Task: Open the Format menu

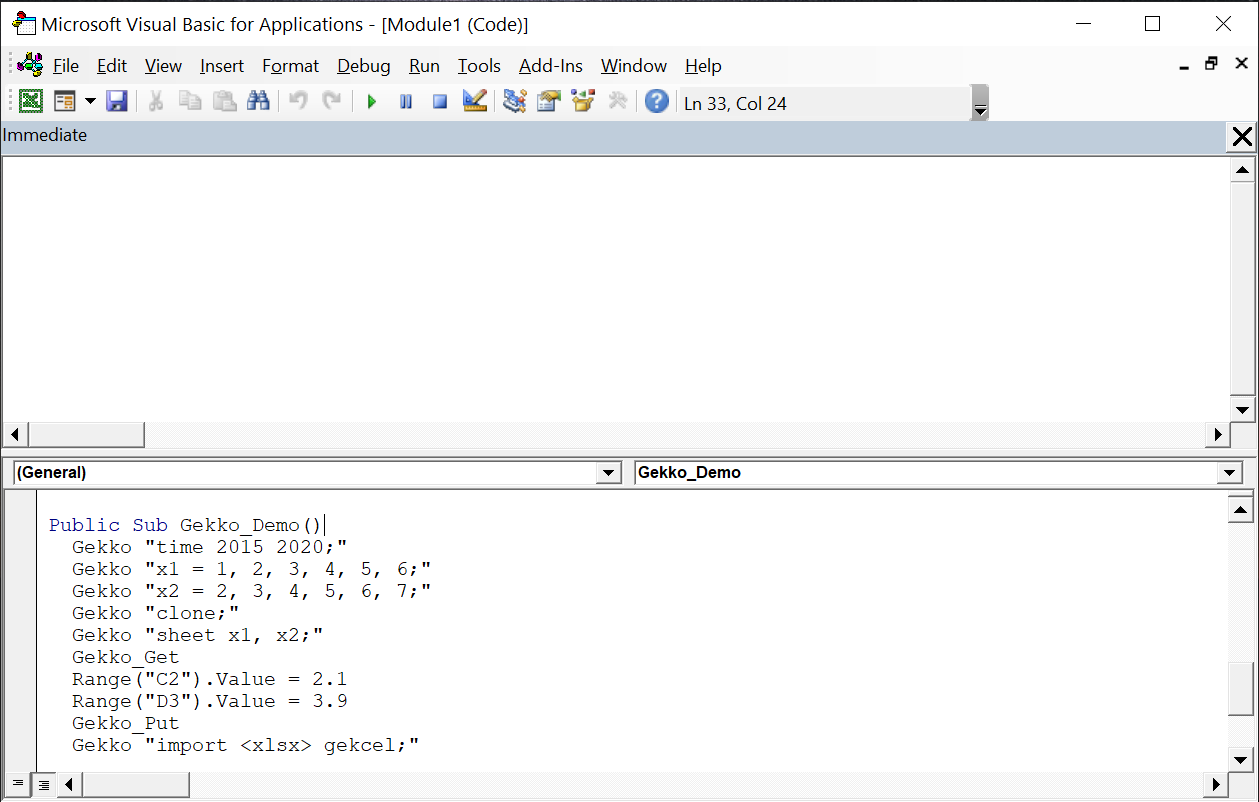Action: (x=290, y=66)
